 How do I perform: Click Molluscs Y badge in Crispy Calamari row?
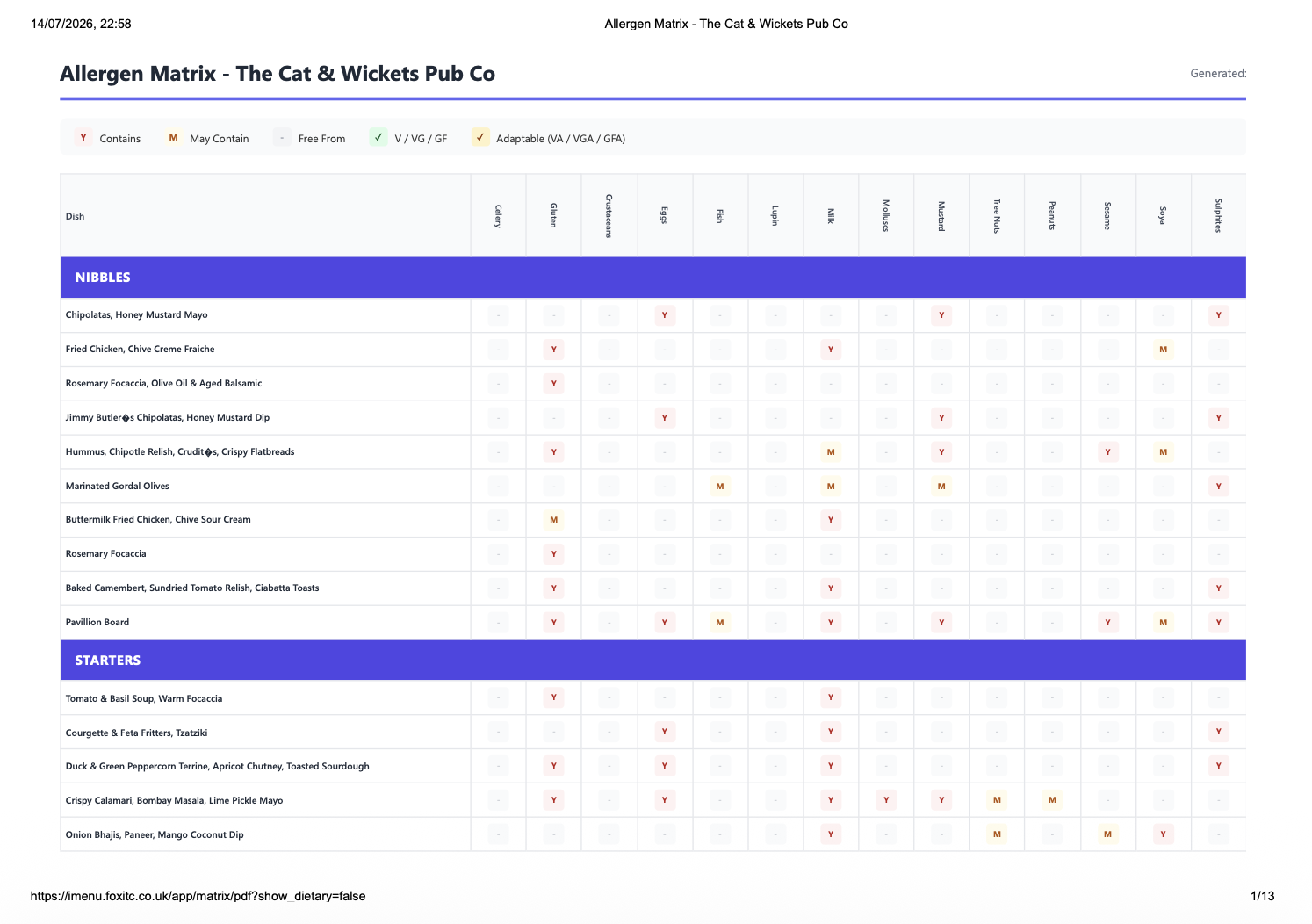click(886, 800)
